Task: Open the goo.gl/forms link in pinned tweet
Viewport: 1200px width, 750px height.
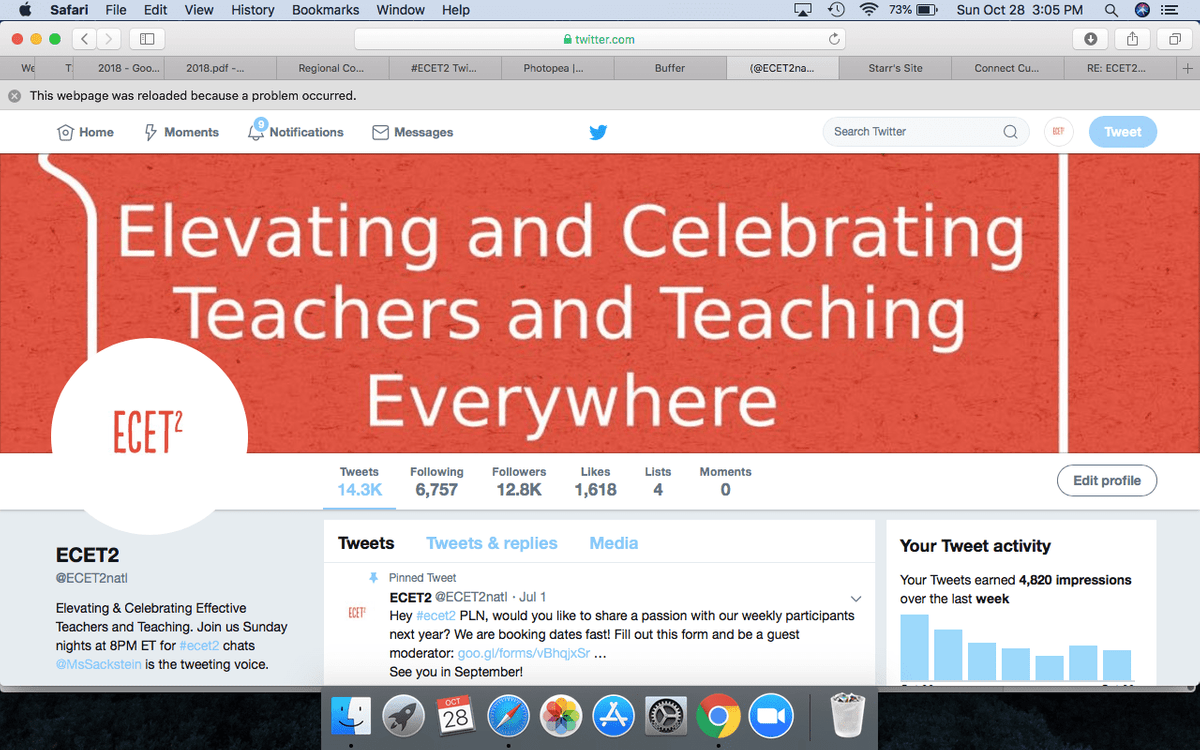Action: coord(524,653)
